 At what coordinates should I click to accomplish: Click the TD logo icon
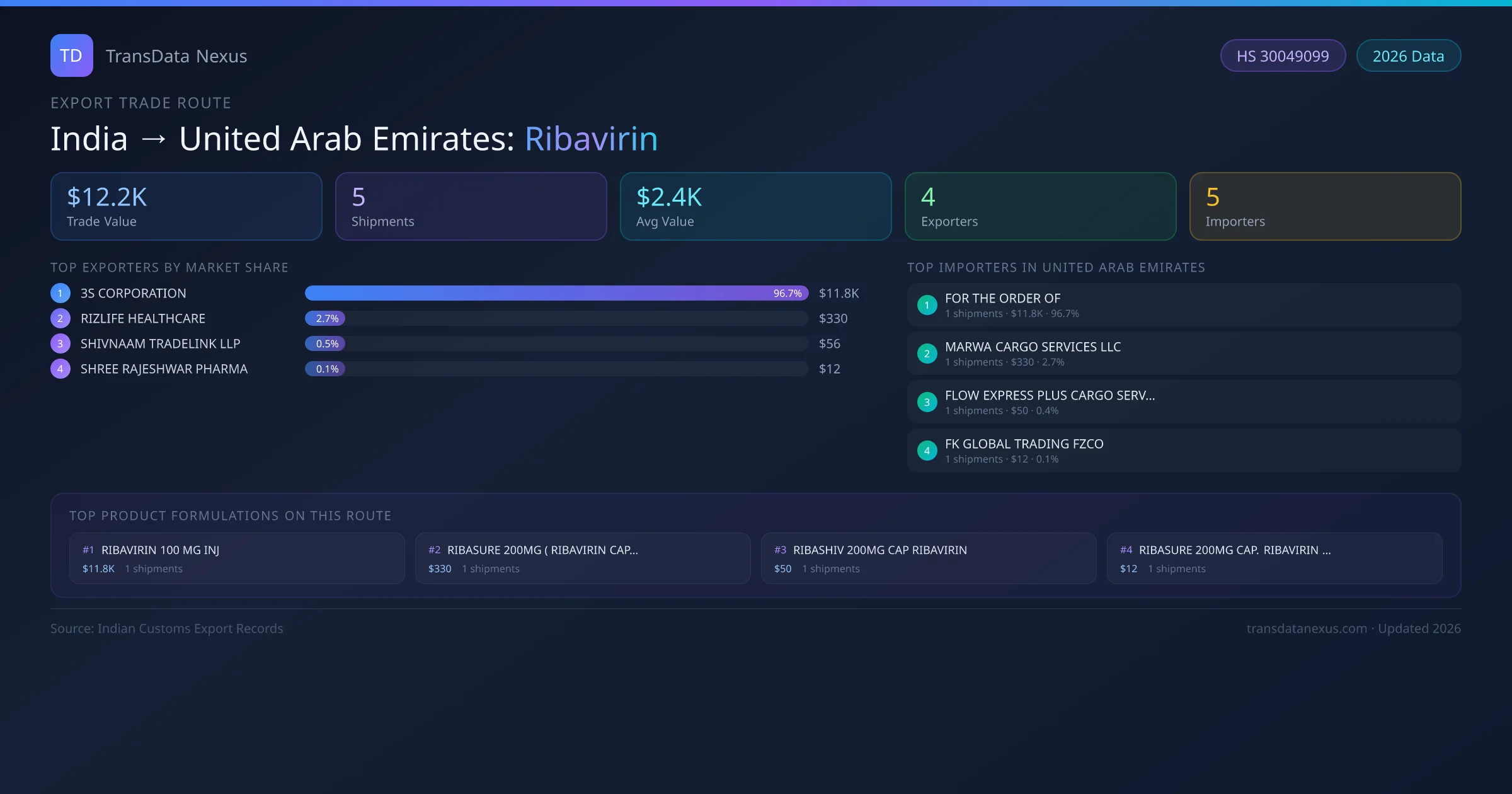tap(71, 55)
